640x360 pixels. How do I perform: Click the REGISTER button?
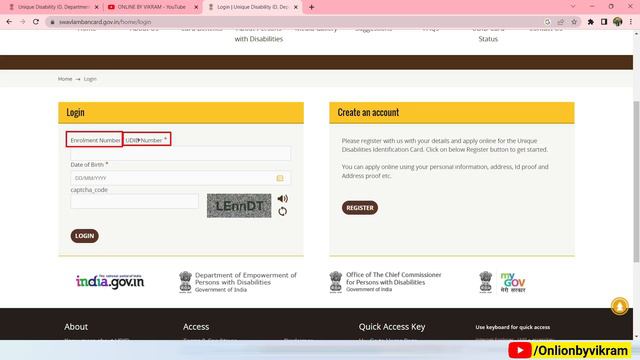pos(360,208)
